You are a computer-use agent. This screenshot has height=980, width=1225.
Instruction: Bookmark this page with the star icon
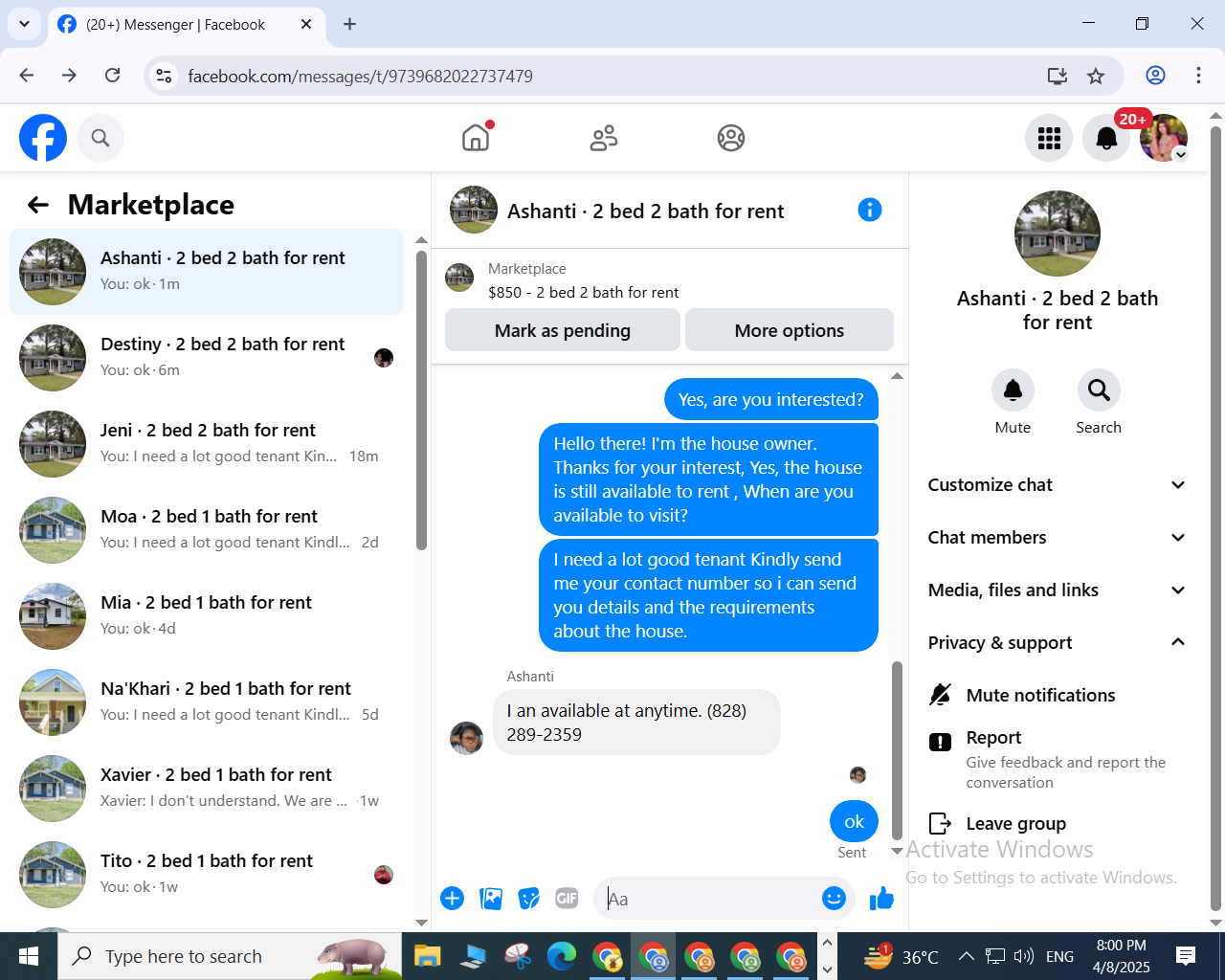click(x=1096, y=76)
